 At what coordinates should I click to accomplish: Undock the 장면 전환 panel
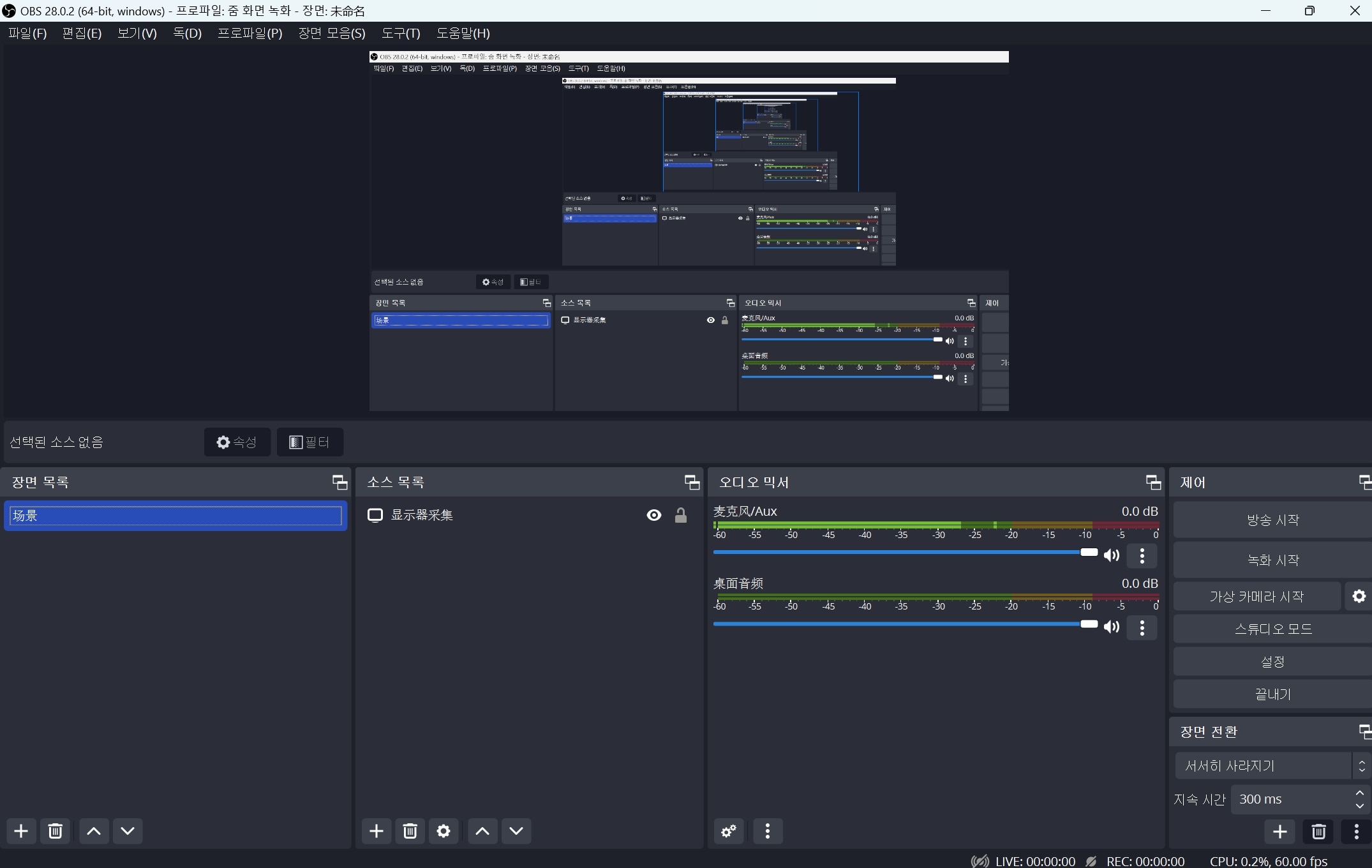coord(1366,731)
